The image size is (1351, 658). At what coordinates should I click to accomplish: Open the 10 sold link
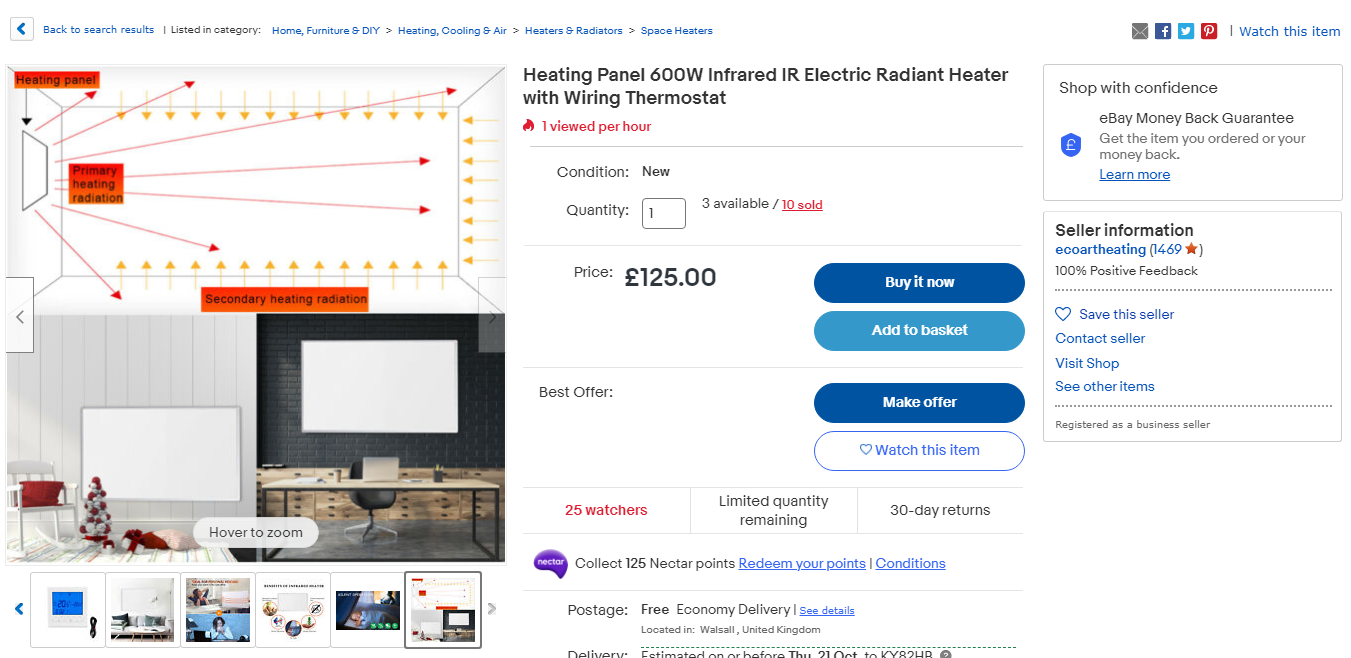pyautogui.click(x=802, y=204)
